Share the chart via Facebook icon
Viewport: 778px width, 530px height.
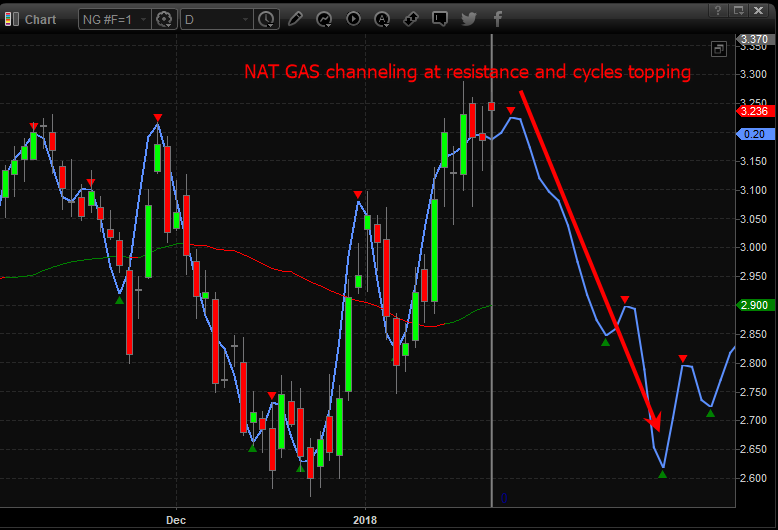click(x=498, y=19)
